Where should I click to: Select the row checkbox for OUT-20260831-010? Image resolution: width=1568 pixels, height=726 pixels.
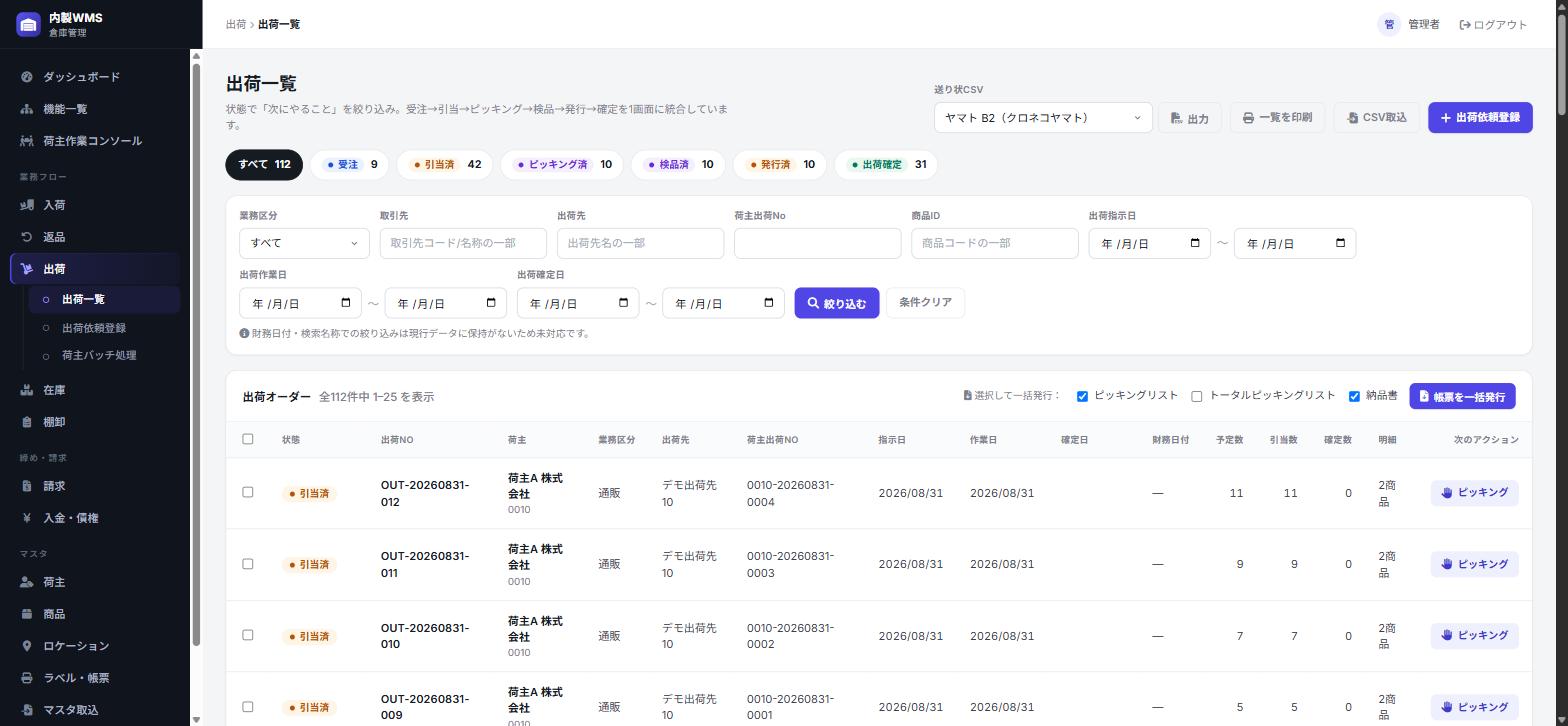click(248, 635)
